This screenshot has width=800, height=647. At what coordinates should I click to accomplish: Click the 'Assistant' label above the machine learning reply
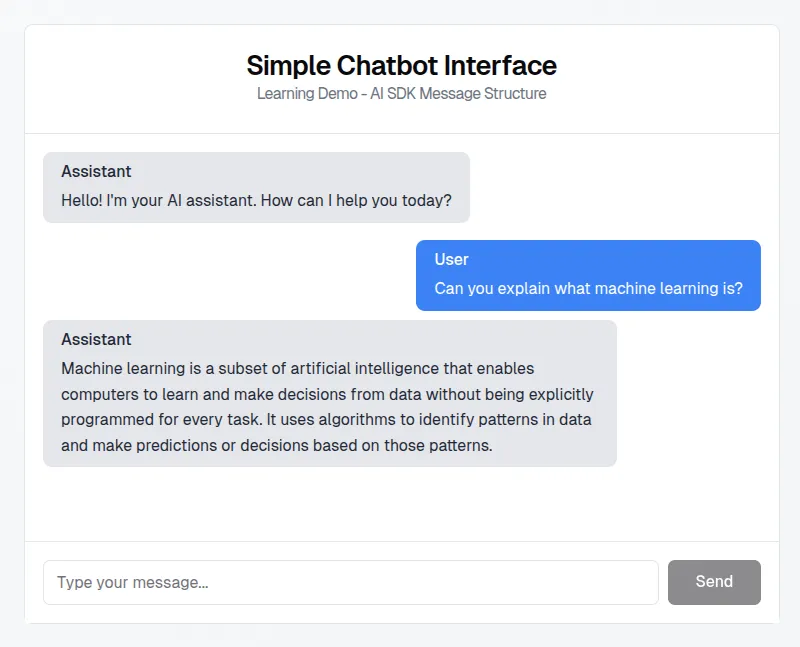click(x=96, y=340)
